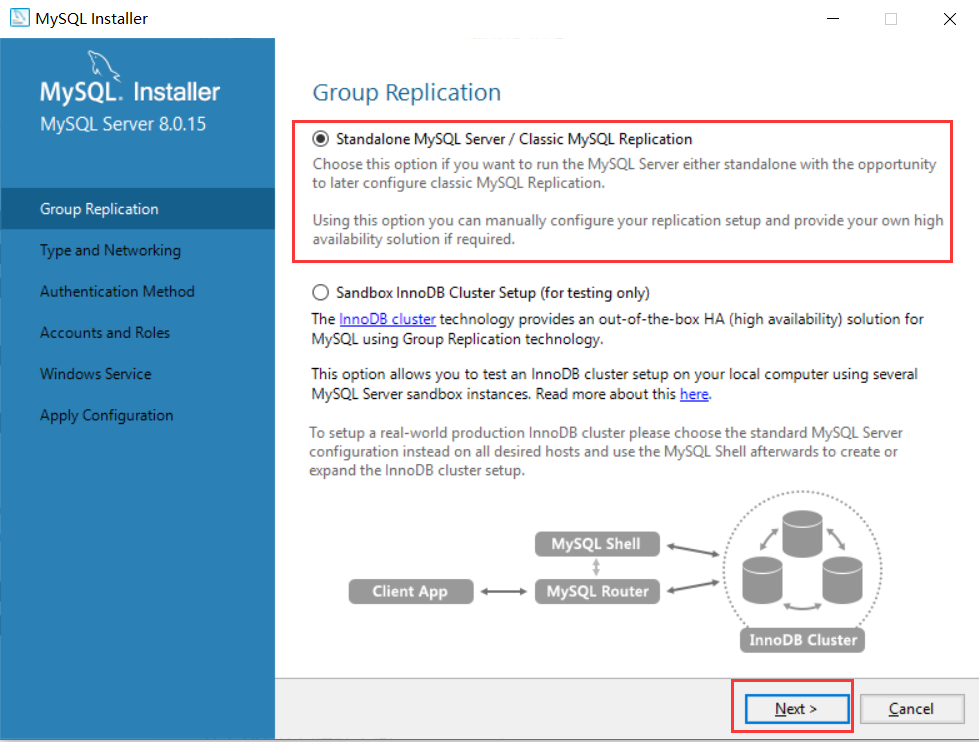Close the MySQL Installer window
979x742 pixels.
pyautogui.click(x=950, y=19)
